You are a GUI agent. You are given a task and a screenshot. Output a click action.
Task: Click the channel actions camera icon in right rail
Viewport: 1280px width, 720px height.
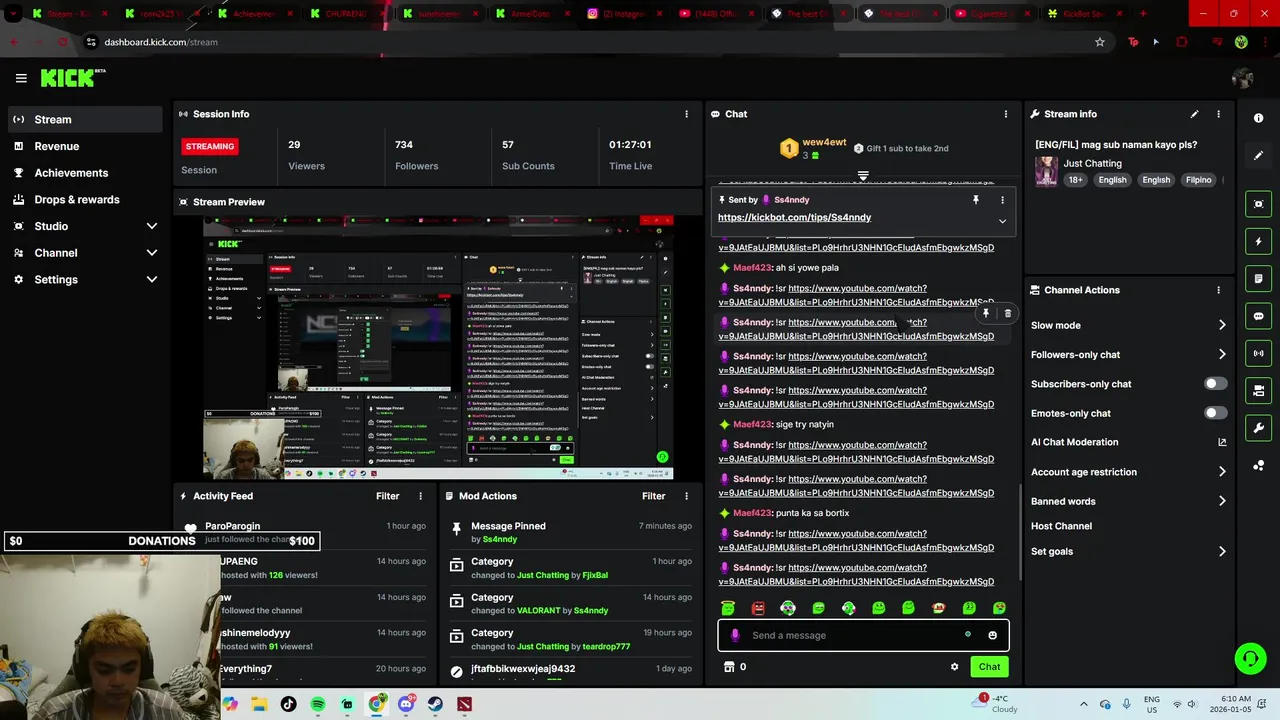[x=1258, y=390]
